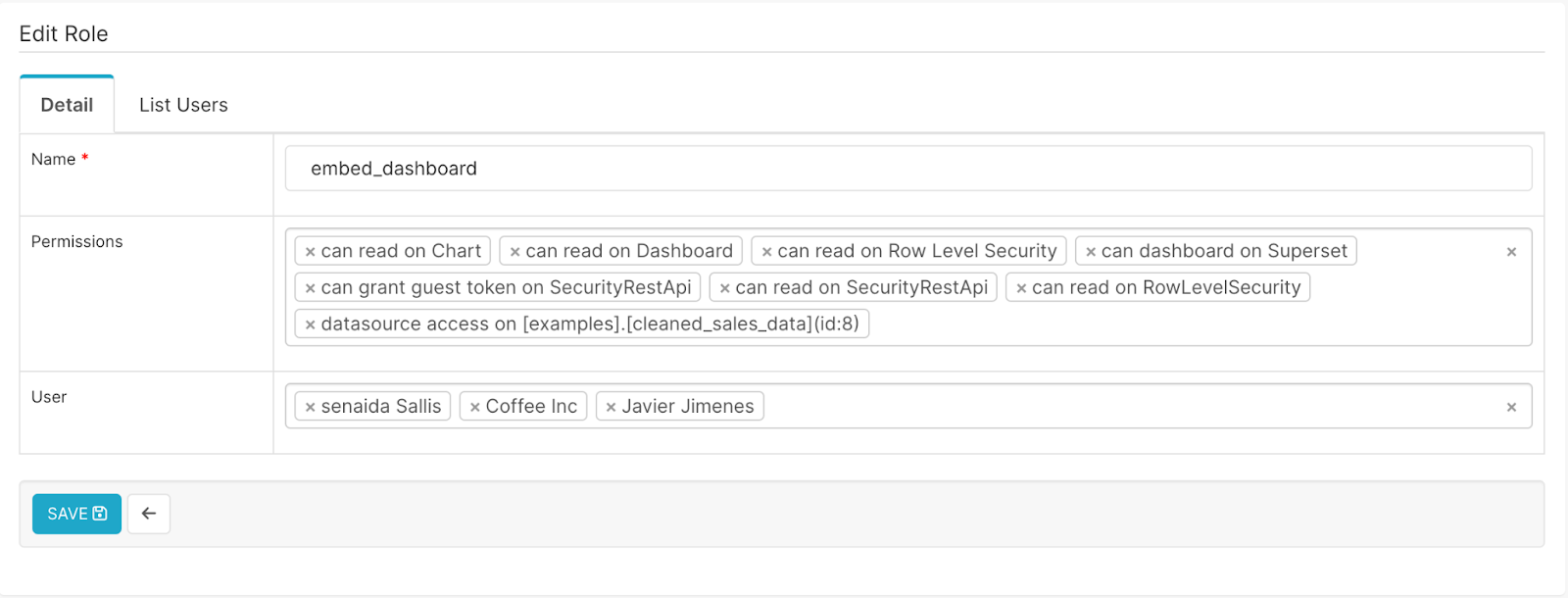Remove 'can dashboard on Superset' permission tag
The image size is (1568, 598).
tap(1091, 252)
